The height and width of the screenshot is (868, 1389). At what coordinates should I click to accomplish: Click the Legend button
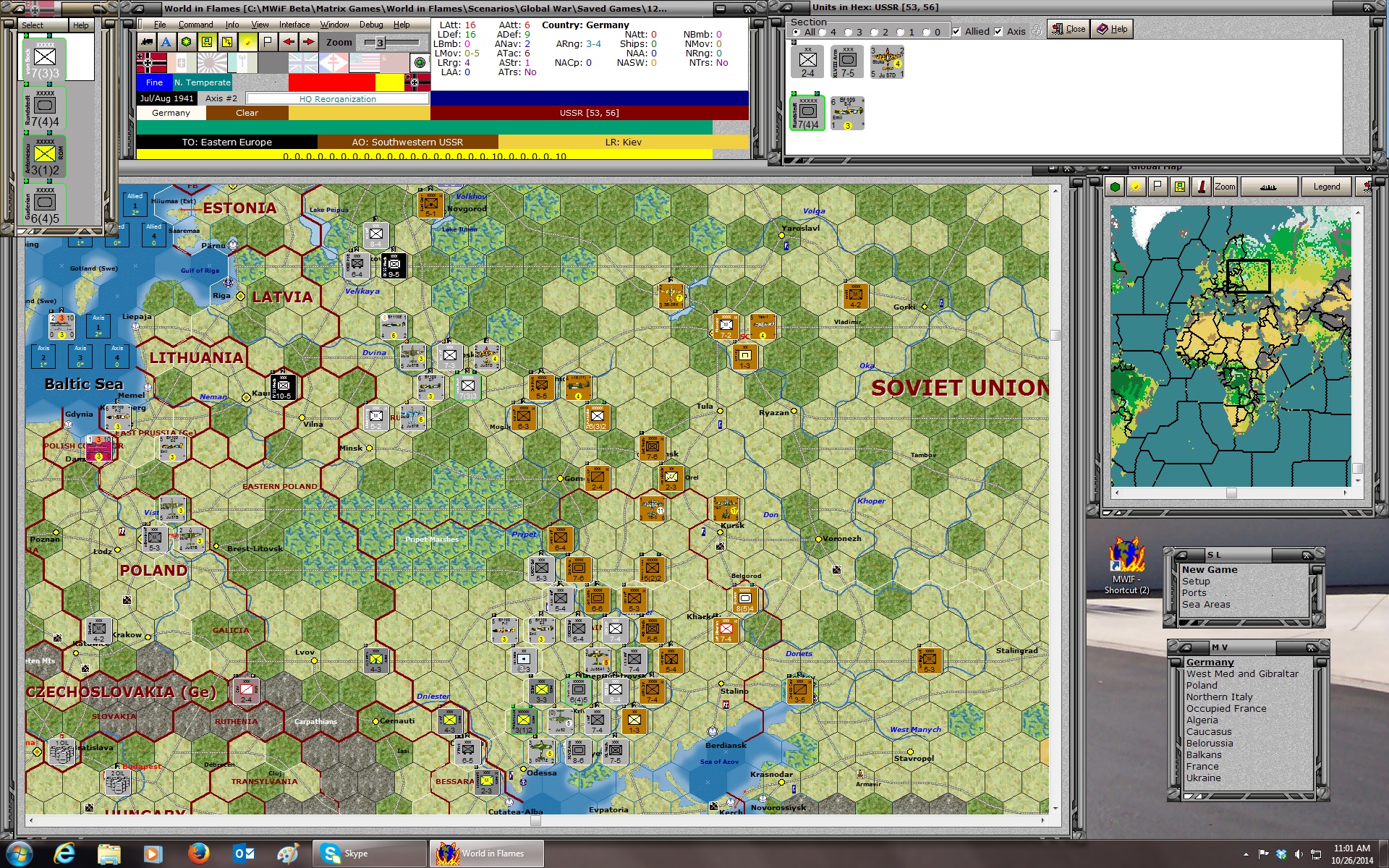[1327, 187]
